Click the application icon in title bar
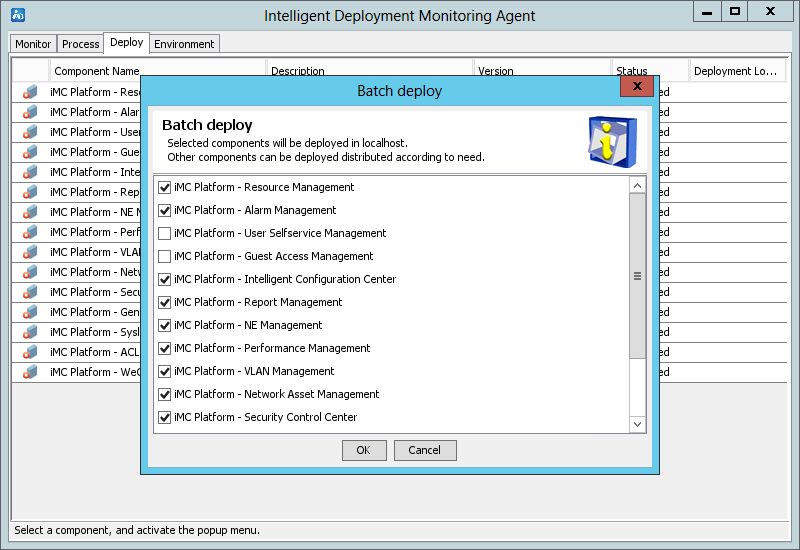Viewport: 800px width, 550px height. tap(18, 15)
